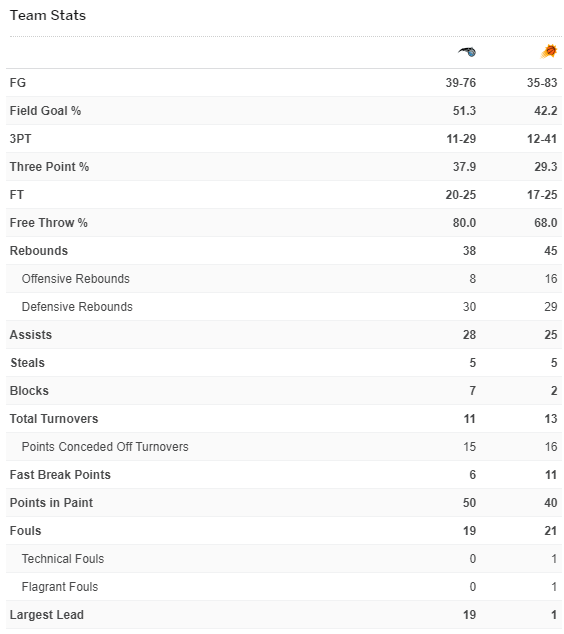
Task: Click the Phoenix Suns team logo
Action: tap(549, 52)
